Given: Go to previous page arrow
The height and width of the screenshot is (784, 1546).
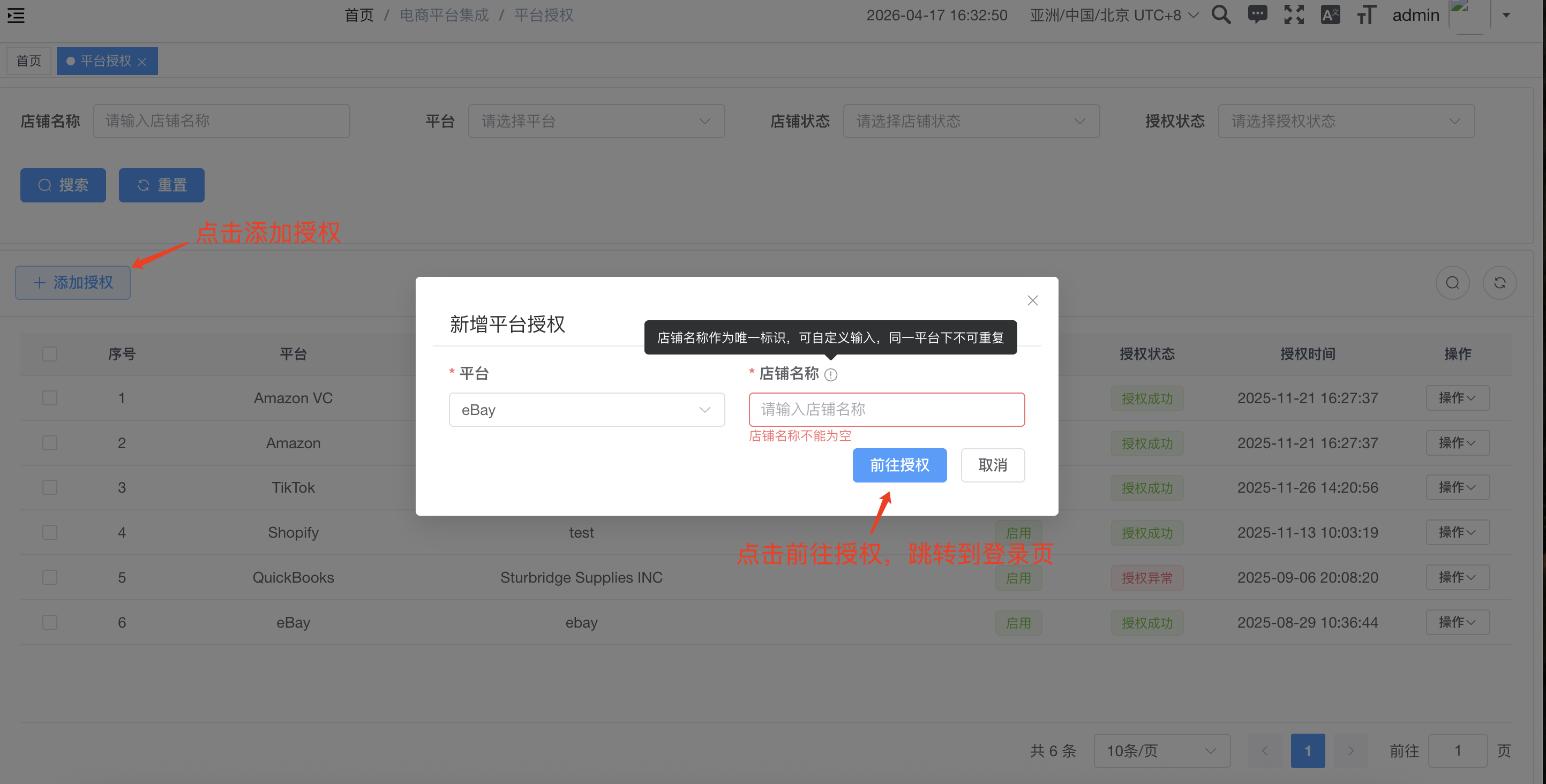Looking at the screenshot, I should [x=1265, y=750].
